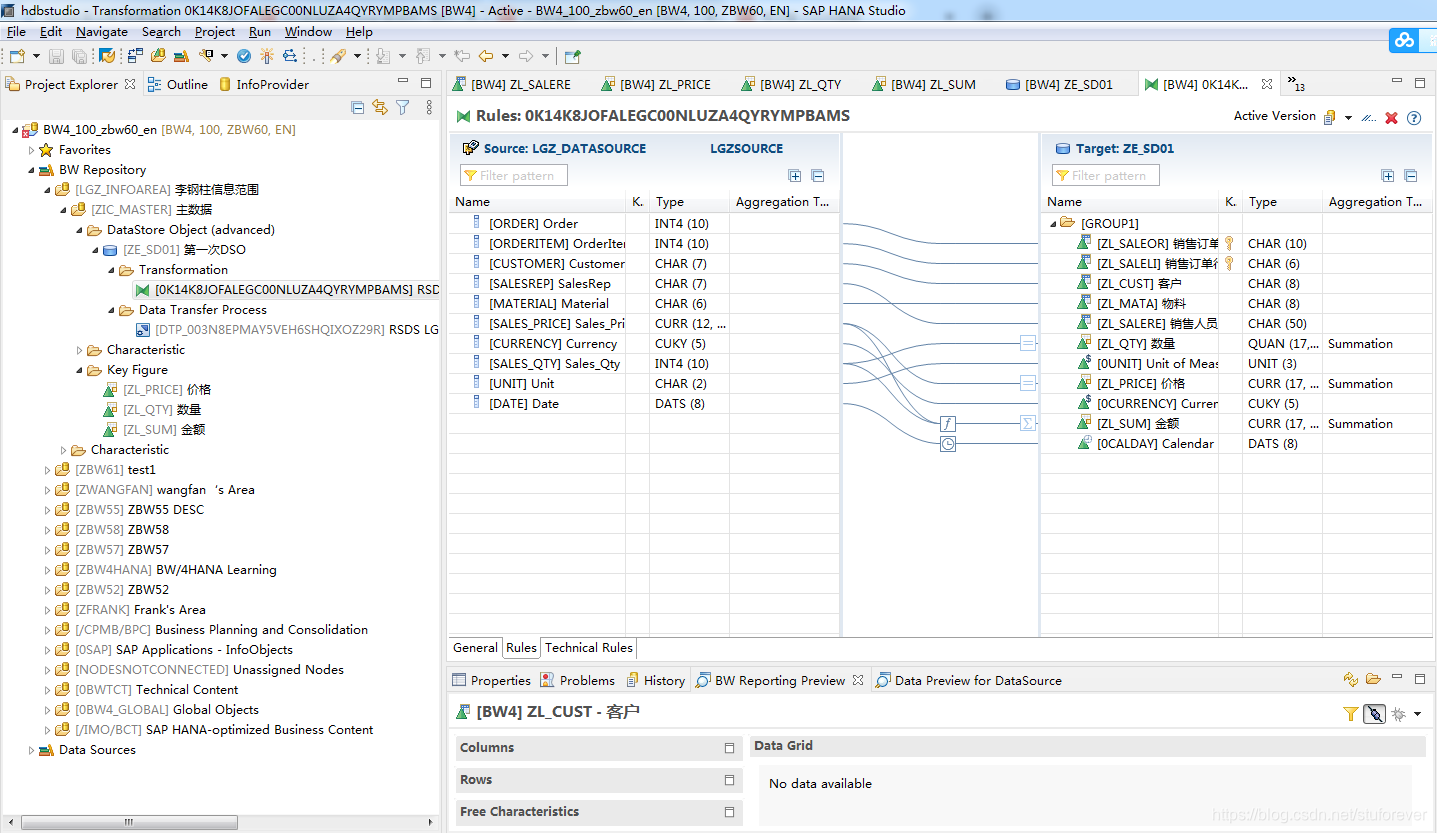Open the Run menu
The height and width of the screenshot is (833, 1437).
[x=260, y=32]
